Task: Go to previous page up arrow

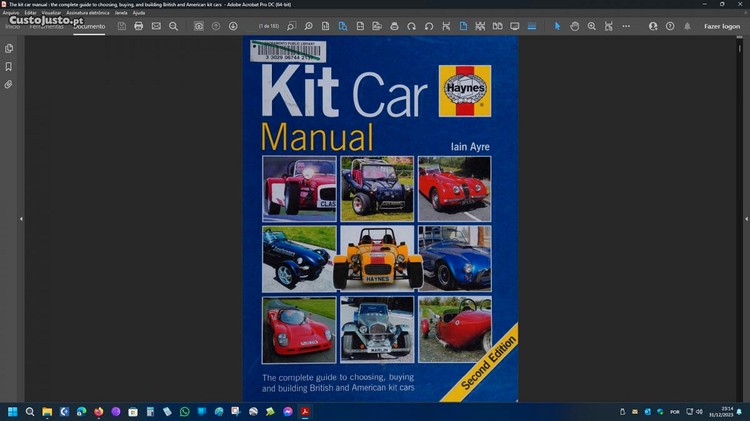Action: click(x=216, y=26)
